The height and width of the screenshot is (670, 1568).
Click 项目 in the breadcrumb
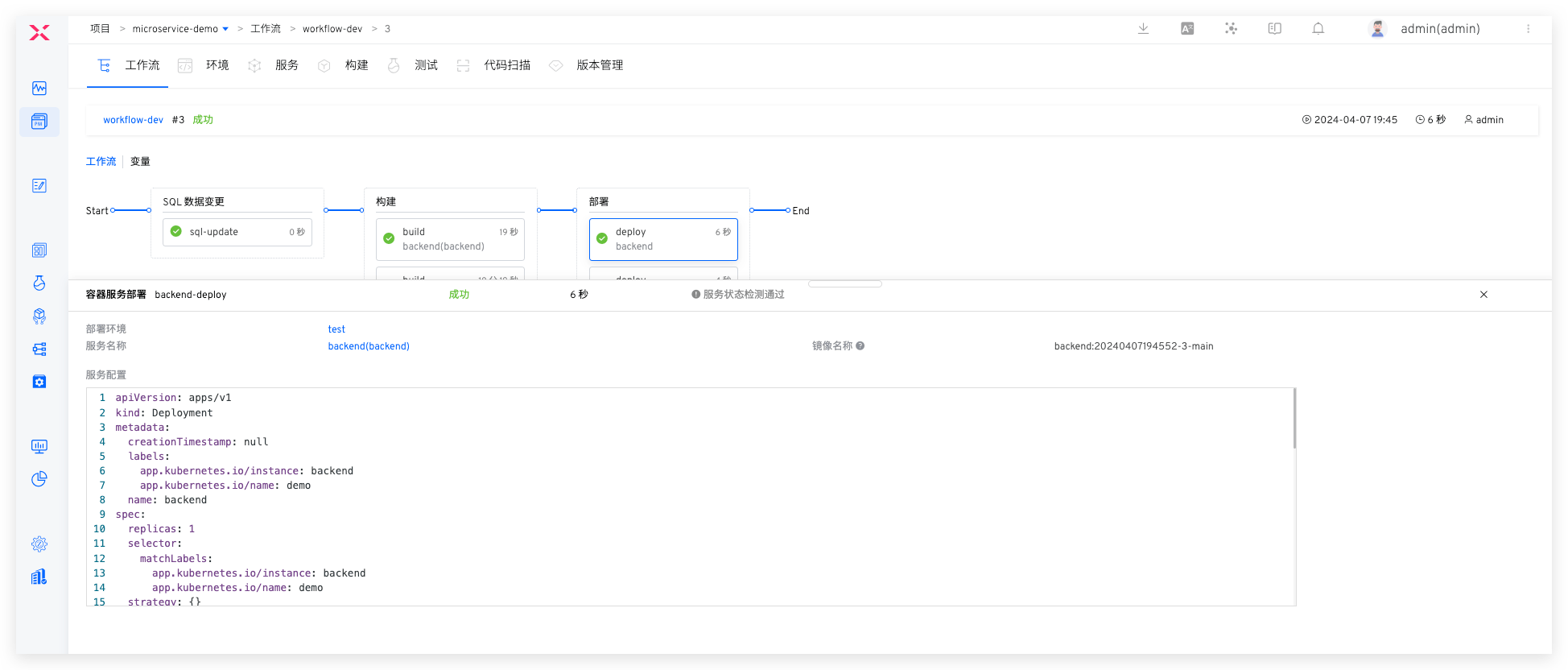click(x=100, y=29)
